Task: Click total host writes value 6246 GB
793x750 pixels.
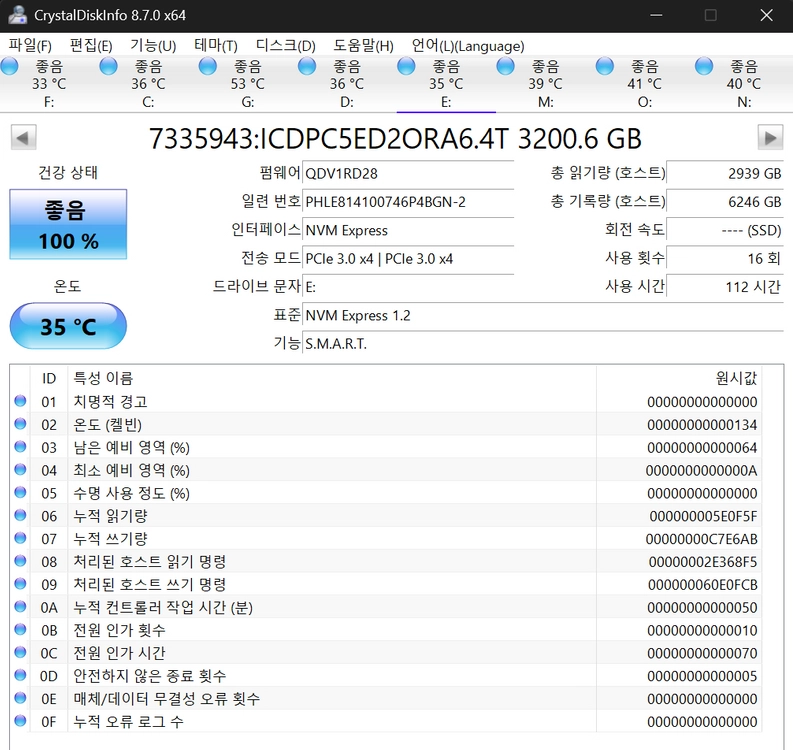Action: coord(725,202)
